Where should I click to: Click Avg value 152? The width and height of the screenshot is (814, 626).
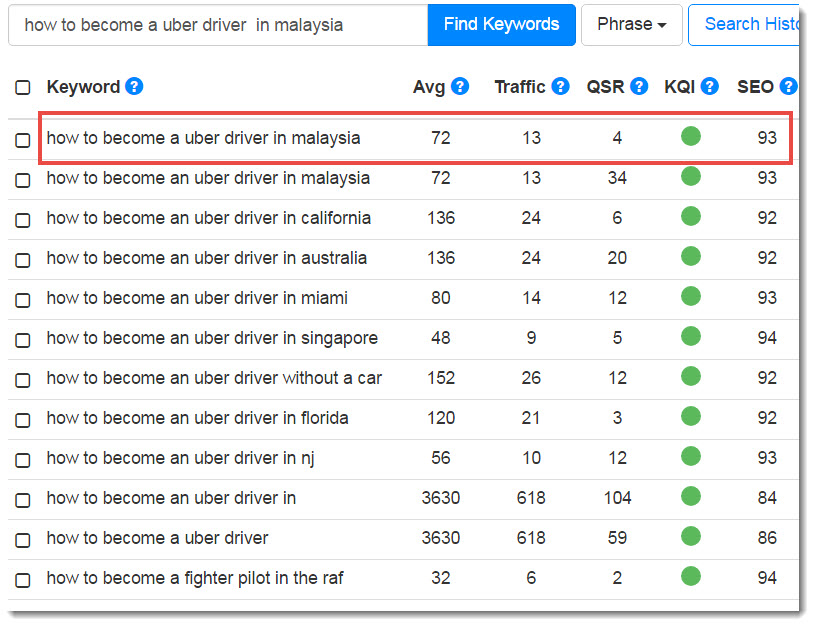click(x=441, y=378)
